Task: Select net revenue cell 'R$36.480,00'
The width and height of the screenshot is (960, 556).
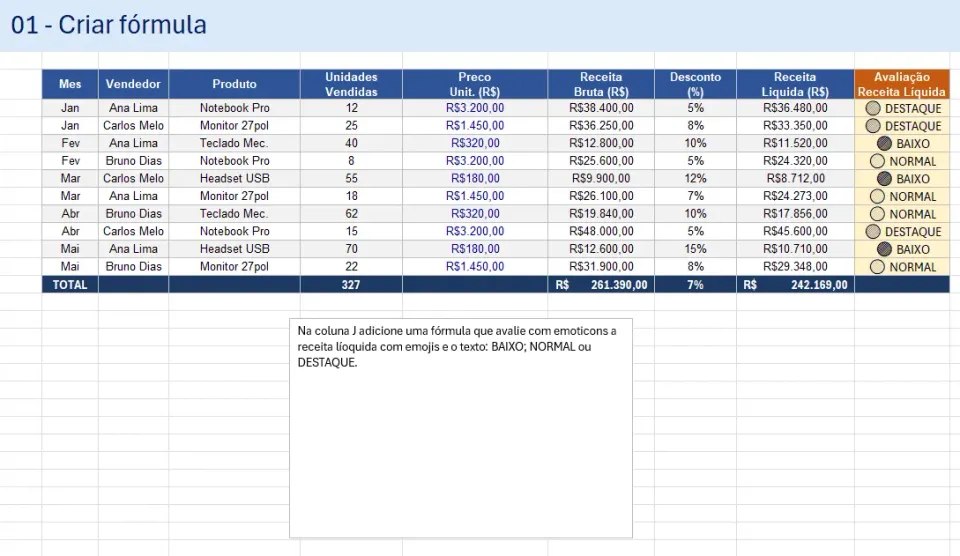Action: click(795, 108)
